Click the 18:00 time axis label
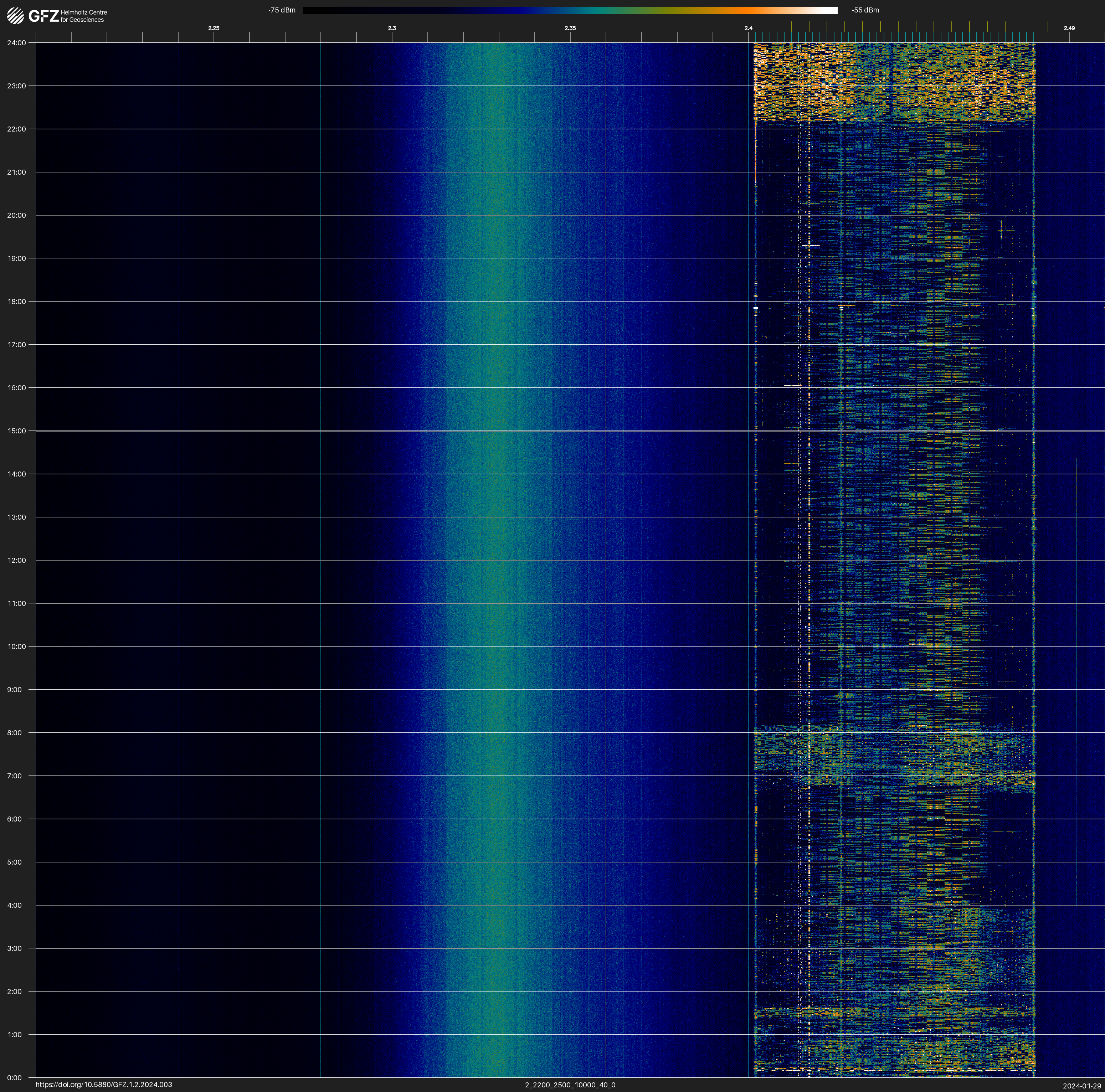Screen dimensions: 1105x1092 pos(17,301)
